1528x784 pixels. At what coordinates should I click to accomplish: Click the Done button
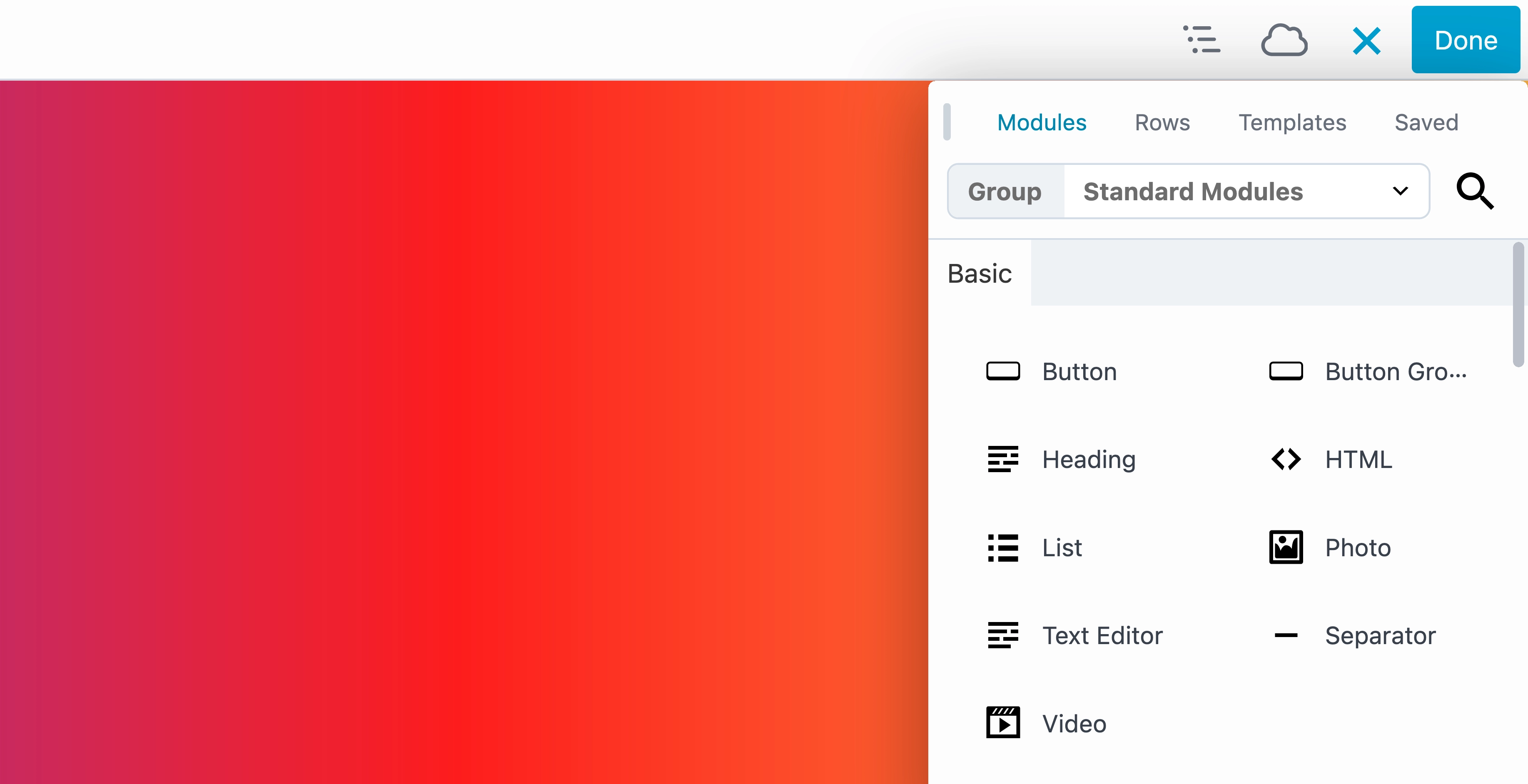click(x=1466, y=40)
